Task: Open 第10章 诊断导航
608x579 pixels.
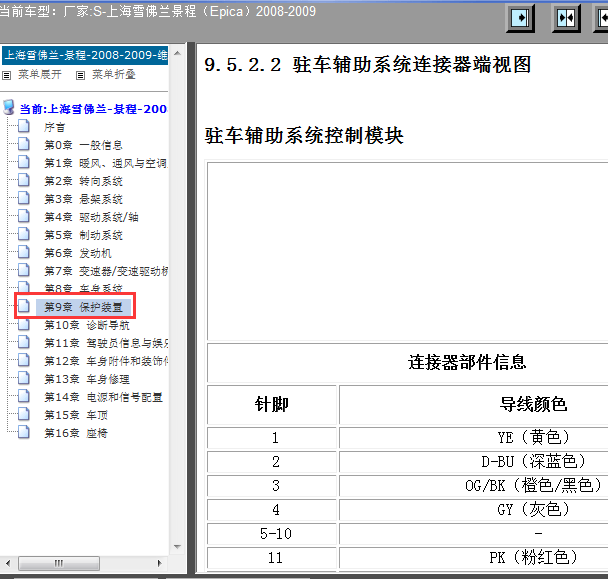Action: click(x=87, y=325)
